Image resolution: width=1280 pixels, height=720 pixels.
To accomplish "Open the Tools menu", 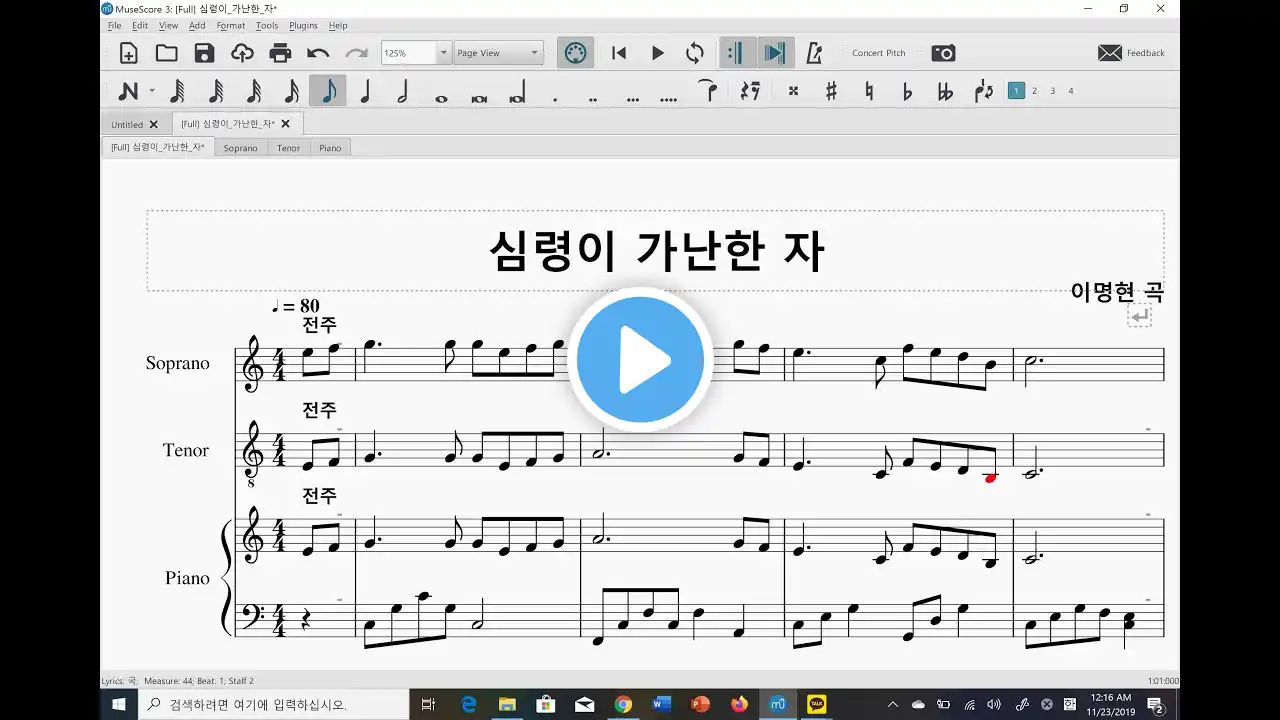I will (267, 26).
